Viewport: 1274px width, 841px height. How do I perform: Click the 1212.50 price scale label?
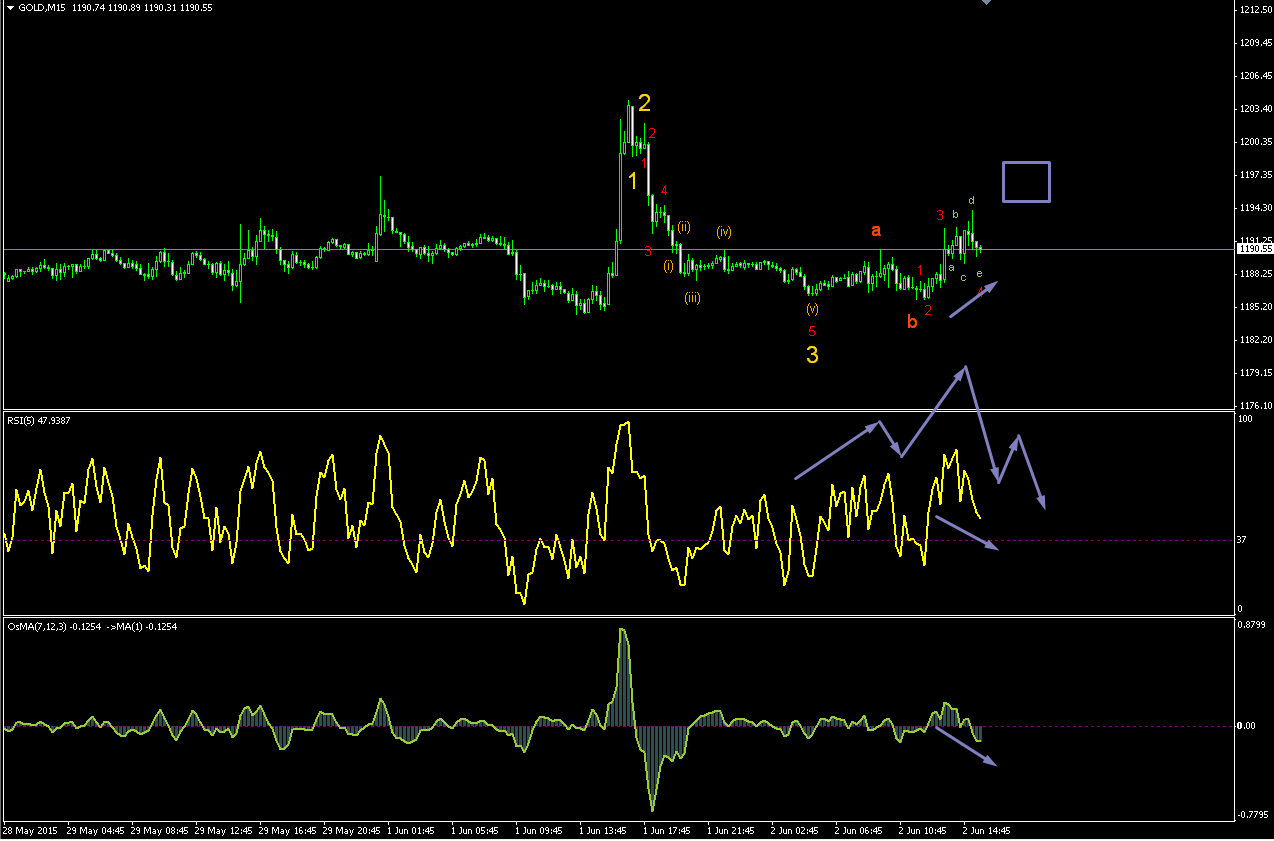[x=1254, y=10]
